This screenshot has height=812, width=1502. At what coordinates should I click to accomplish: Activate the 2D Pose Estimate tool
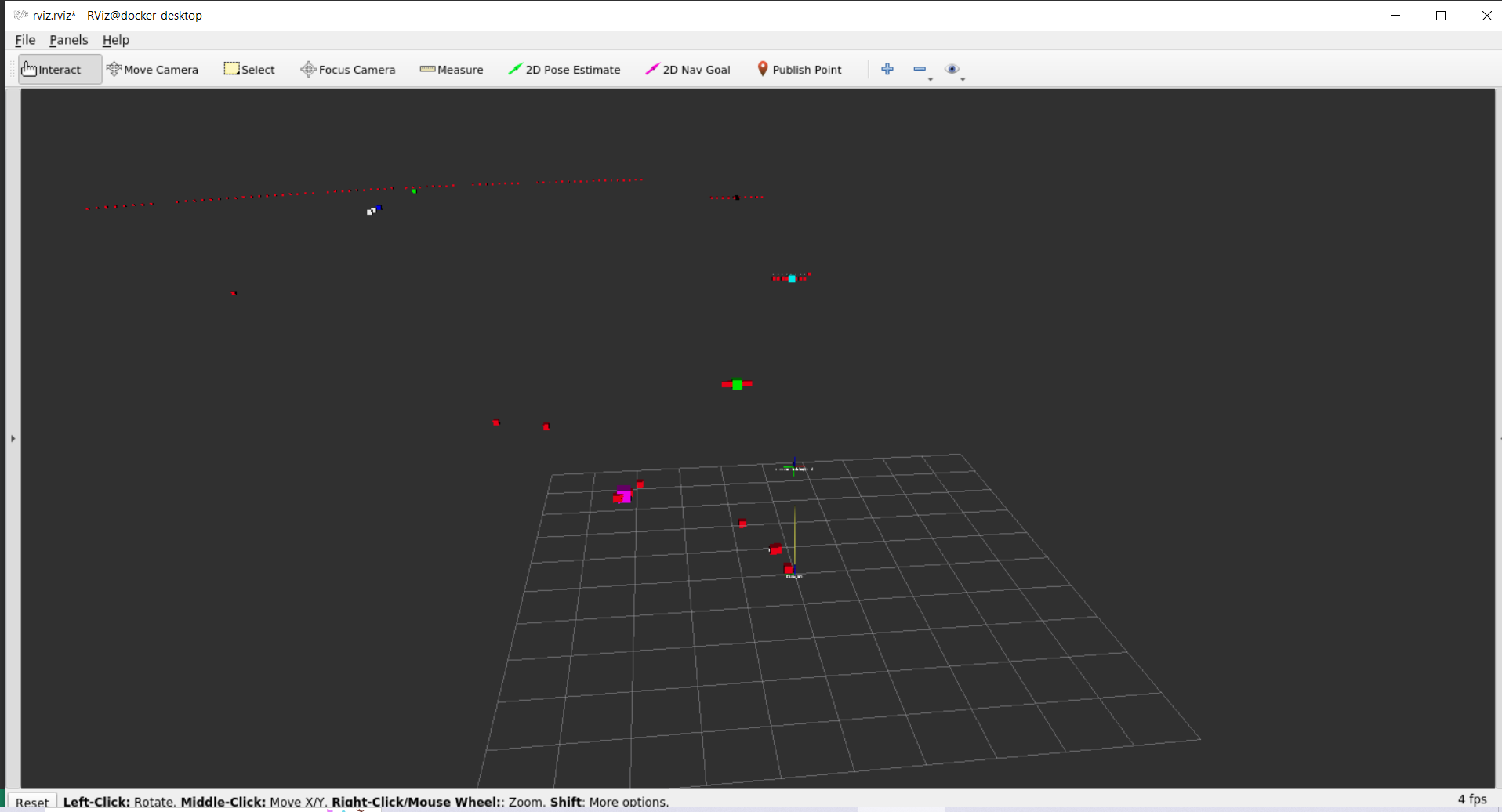point(564,69)
